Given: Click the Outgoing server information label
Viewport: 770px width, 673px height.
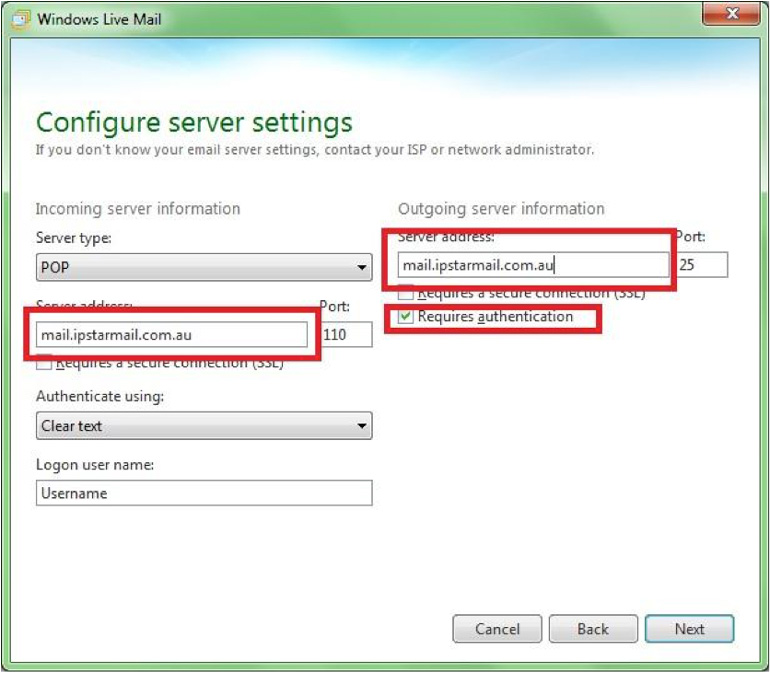Looking at the screenshot, I should tap(501, 209).
